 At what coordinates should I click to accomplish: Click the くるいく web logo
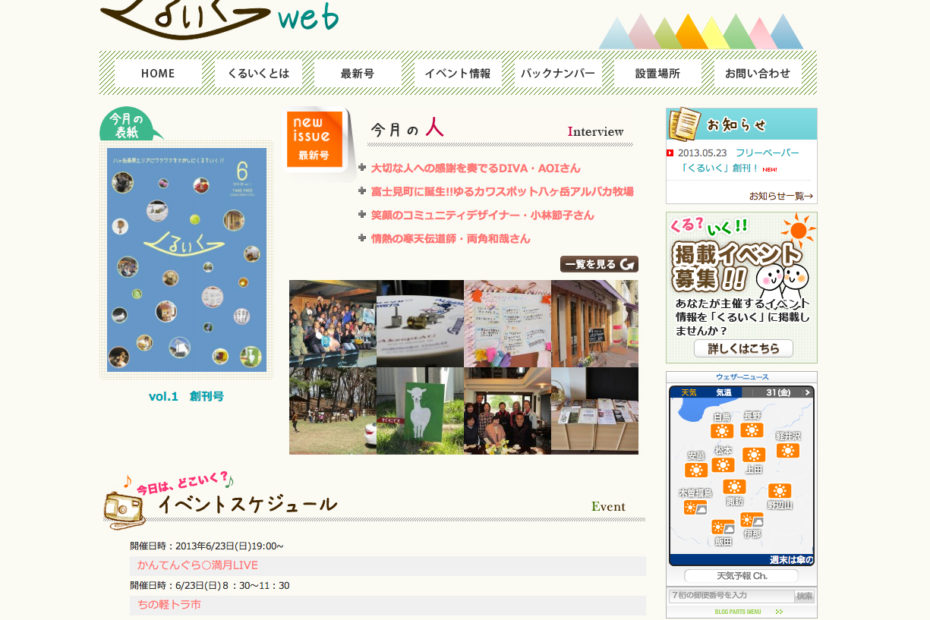click(218, 18)
